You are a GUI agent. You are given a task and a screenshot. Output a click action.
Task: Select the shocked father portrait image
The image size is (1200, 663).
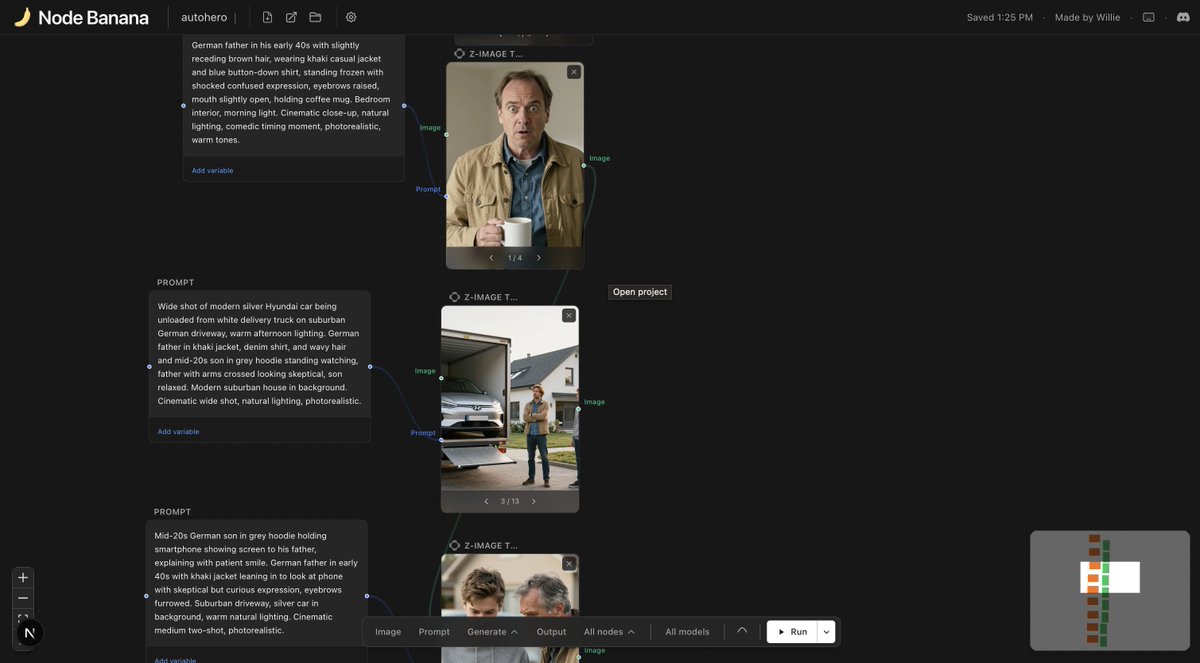click(x=515, y=155)
